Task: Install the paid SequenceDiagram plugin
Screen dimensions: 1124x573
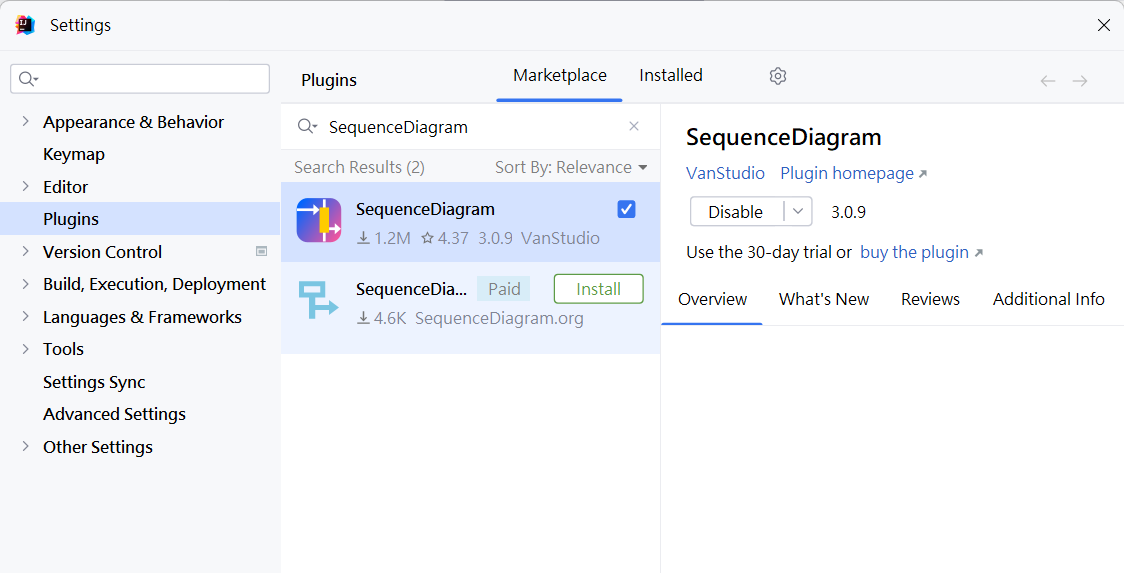Action: point(599,289)
